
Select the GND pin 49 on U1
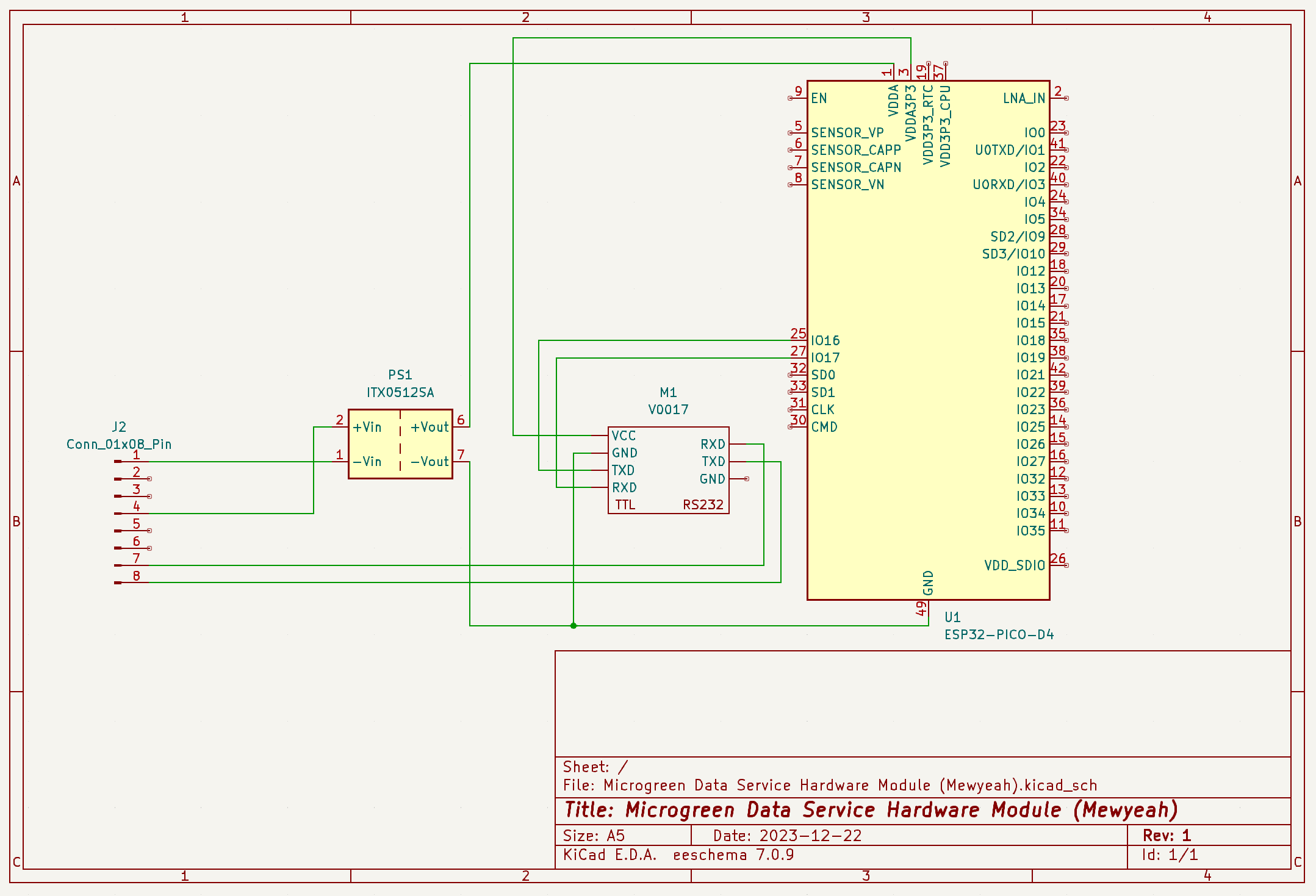[928, 583]
